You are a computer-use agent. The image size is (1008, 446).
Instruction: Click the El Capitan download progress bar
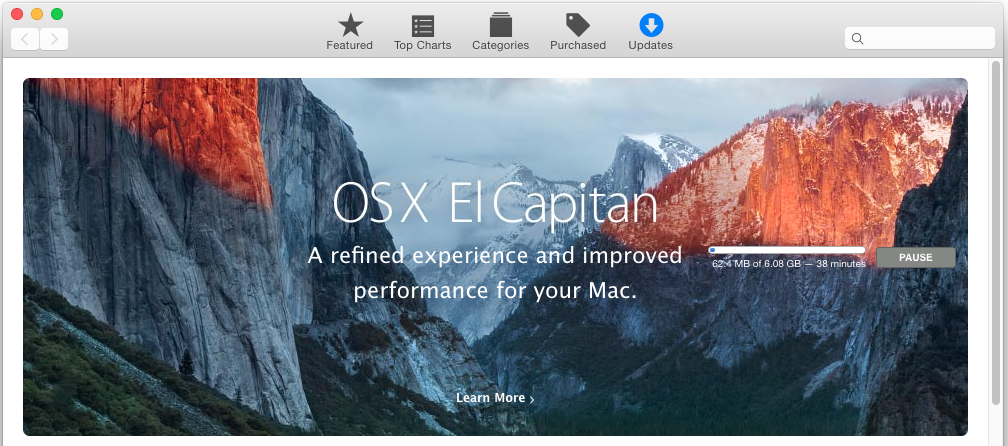click(x=787, y=250)
